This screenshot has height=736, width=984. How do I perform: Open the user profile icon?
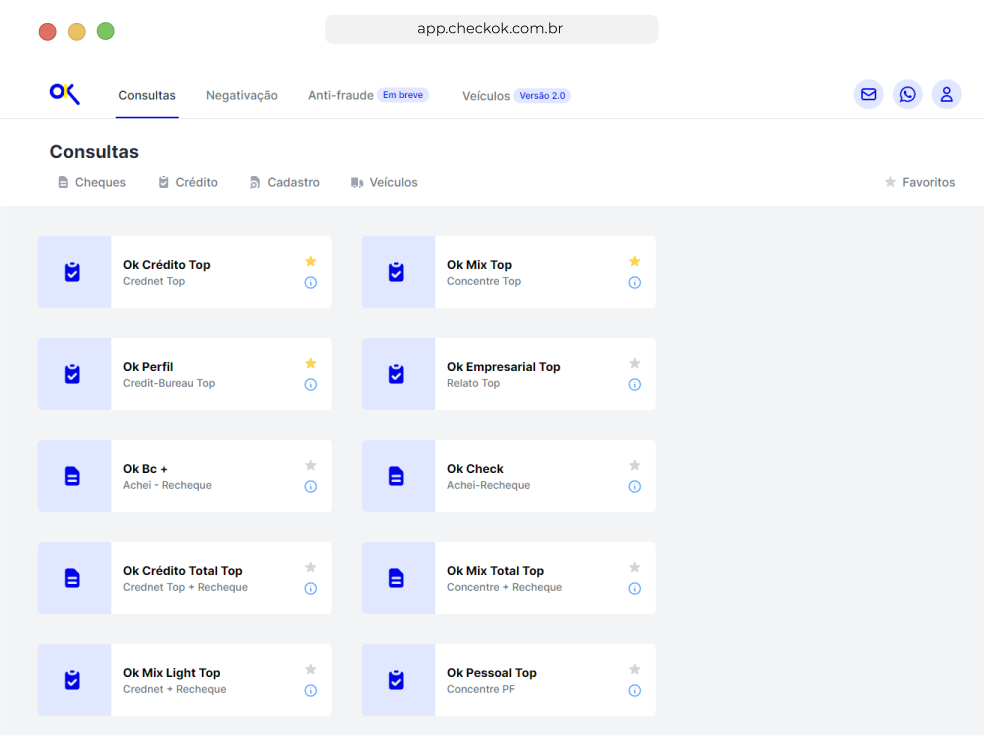tap(946, 95)
